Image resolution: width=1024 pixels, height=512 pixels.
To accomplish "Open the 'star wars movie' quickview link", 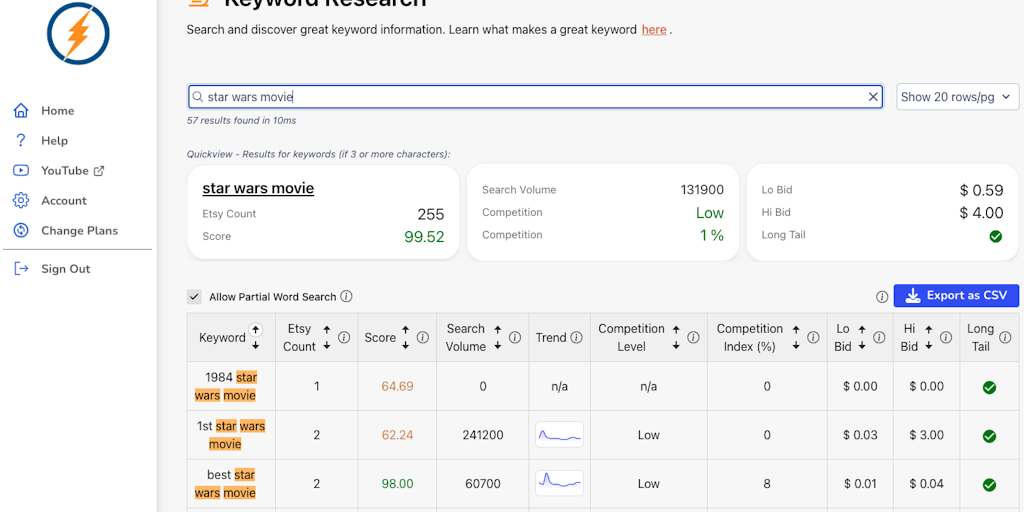I will (258, 189).
